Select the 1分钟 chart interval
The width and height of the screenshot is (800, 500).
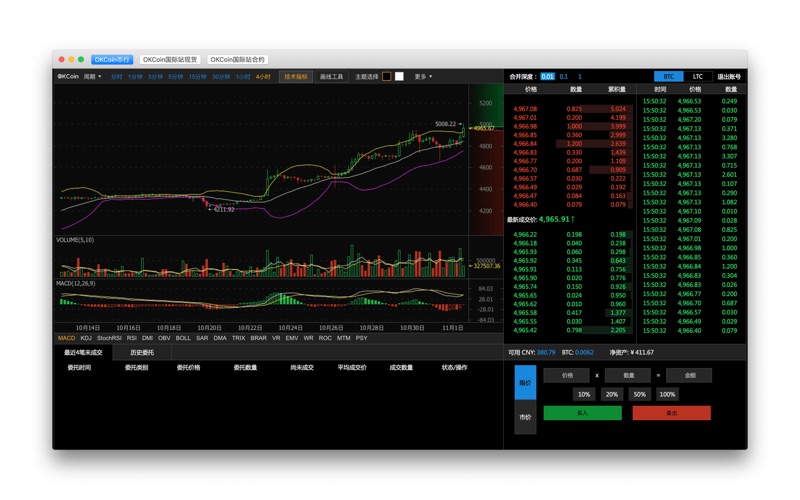coord(135,77)
